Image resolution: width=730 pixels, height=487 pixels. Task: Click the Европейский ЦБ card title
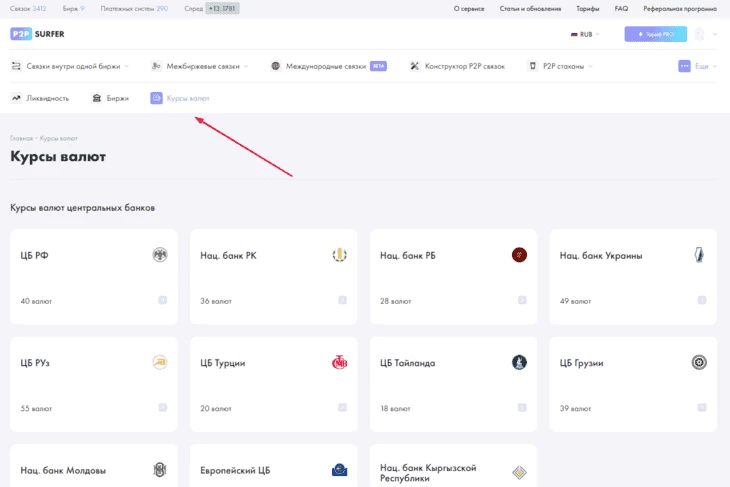[235, 470]
